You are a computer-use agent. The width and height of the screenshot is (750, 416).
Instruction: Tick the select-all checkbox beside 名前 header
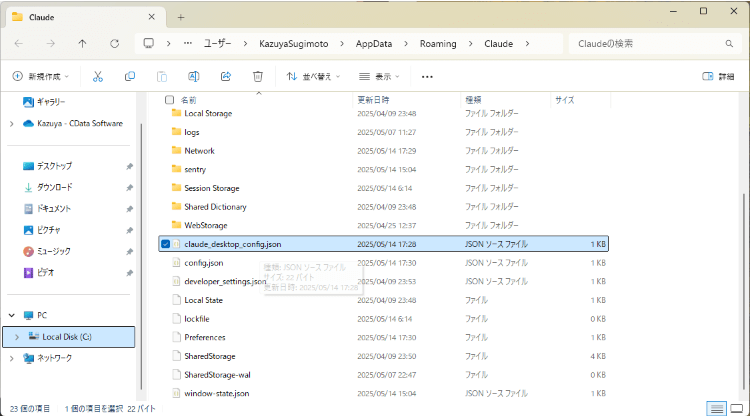169,100
